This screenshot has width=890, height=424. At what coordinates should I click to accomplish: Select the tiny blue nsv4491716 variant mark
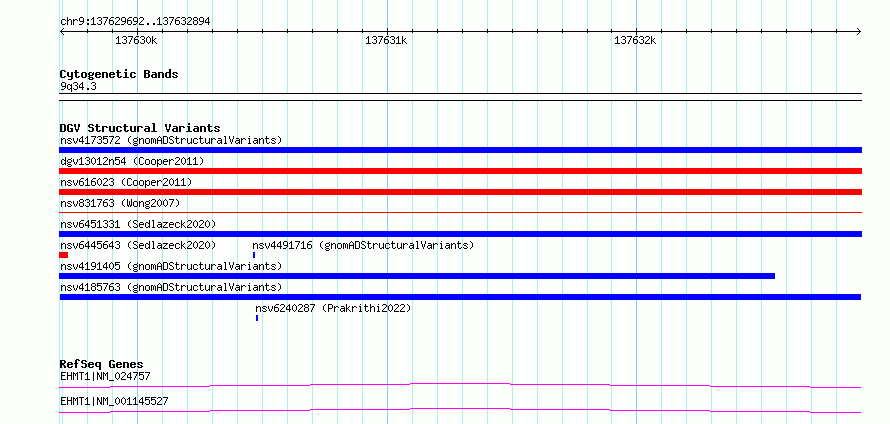(254, 255)
